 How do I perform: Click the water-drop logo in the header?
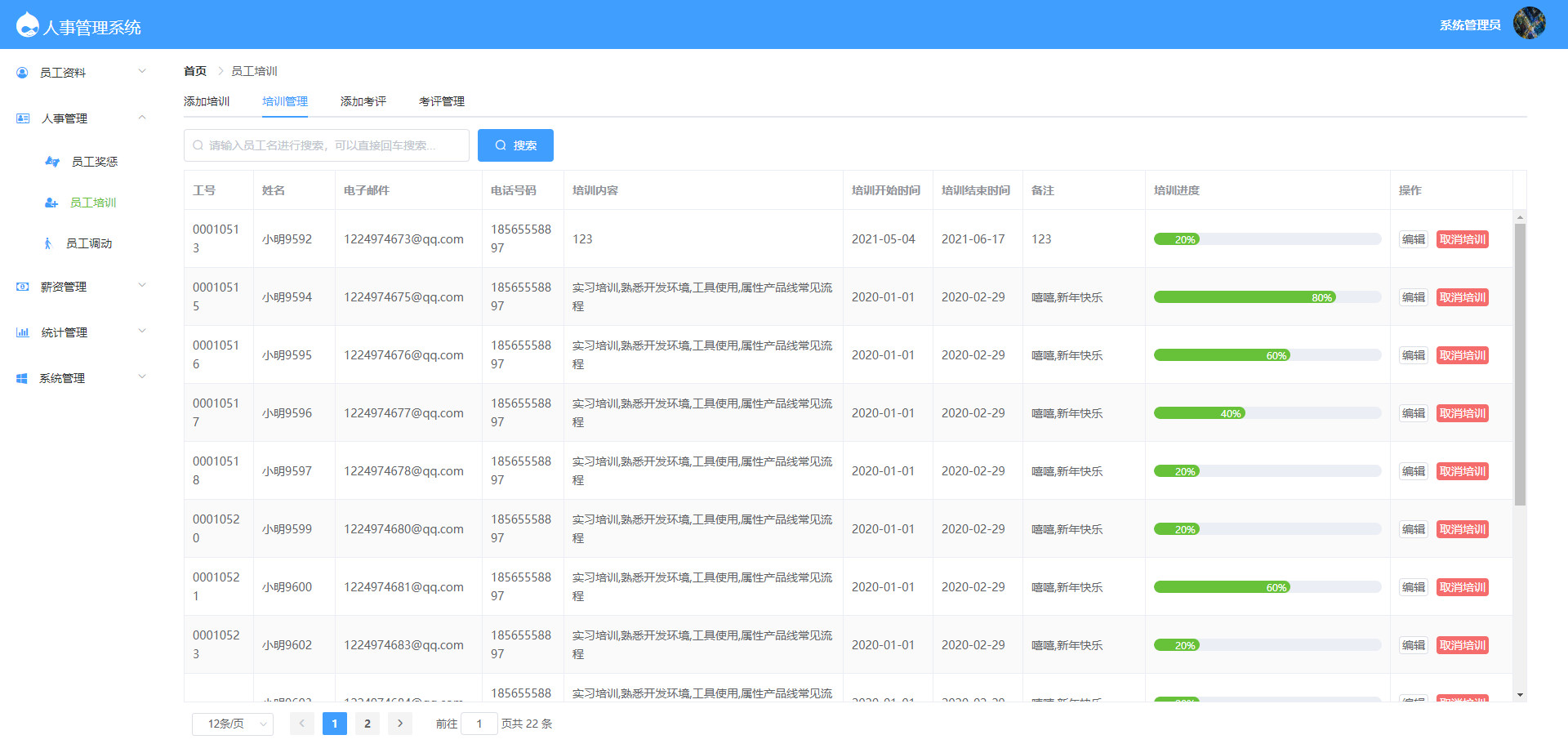coord(27,25)
